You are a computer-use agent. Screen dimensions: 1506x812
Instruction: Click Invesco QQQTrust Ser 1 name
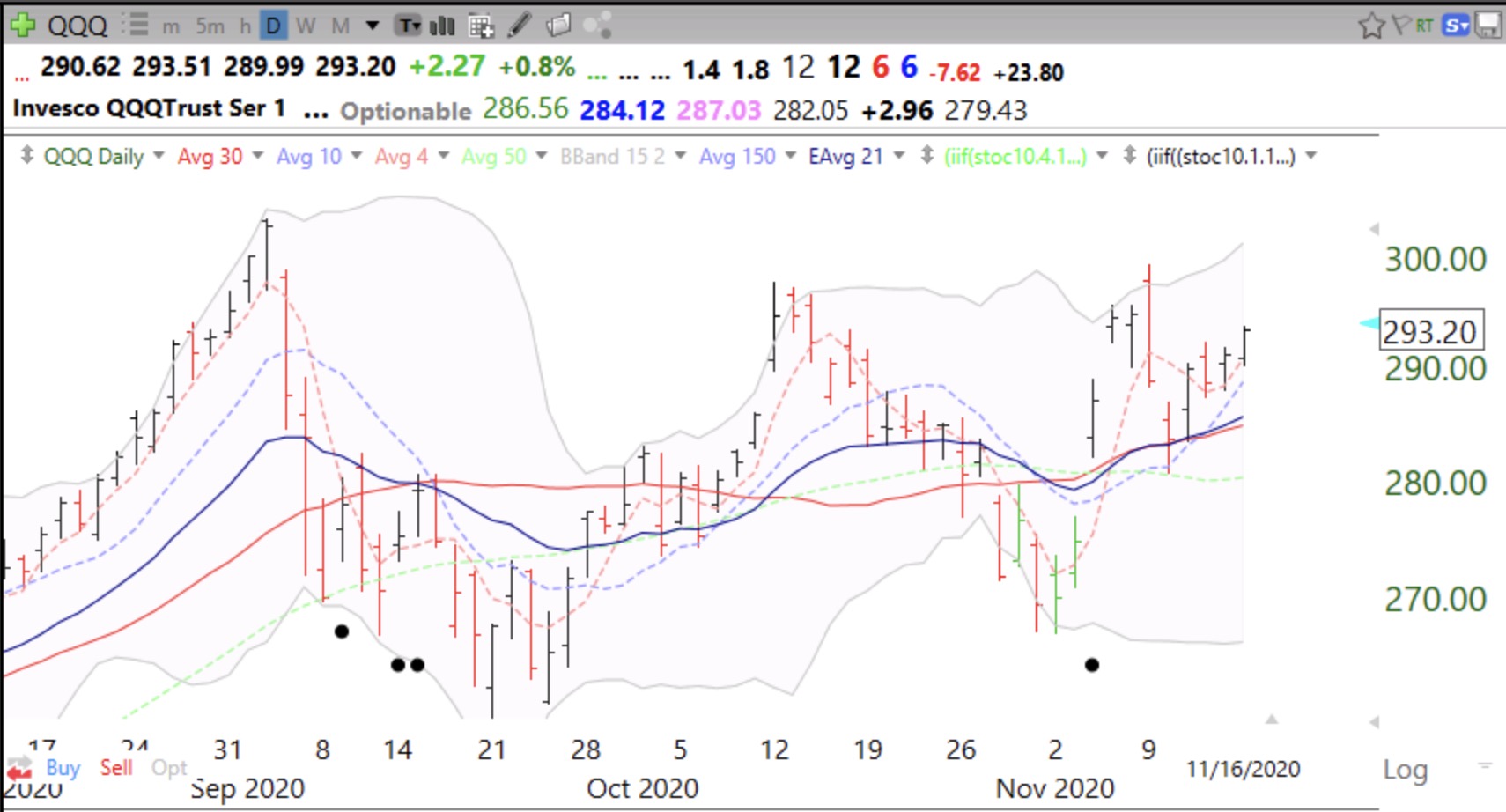click(149, 108)
